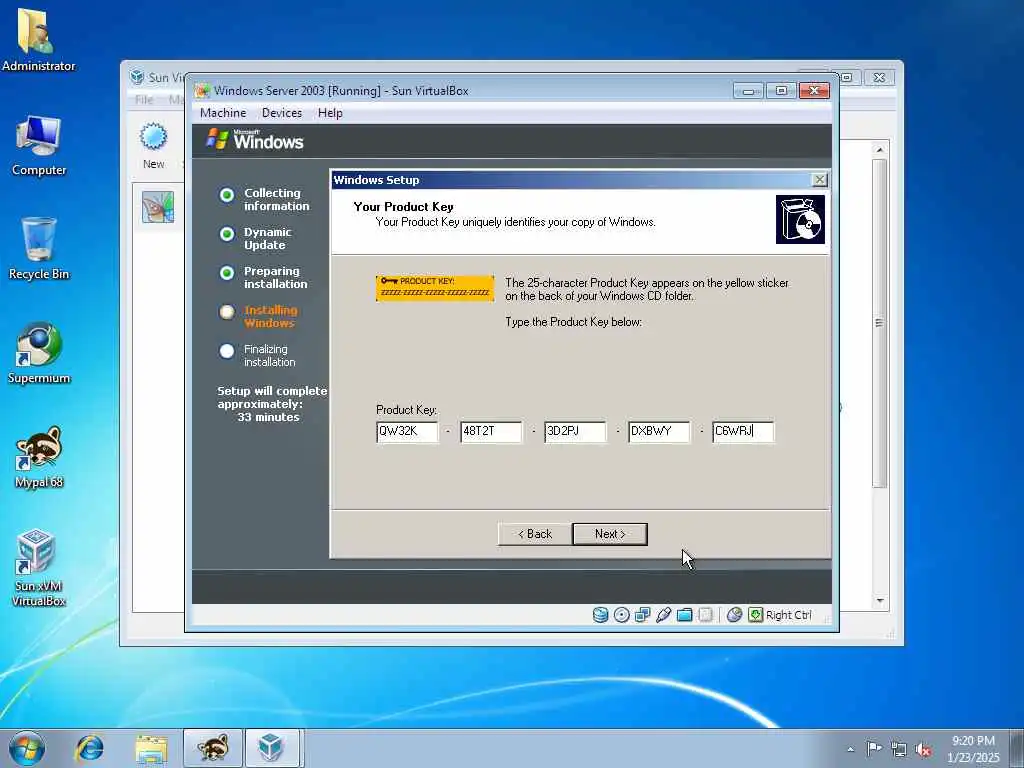
Task: Click 'Your Product Key' heading text
Action: 404,207
